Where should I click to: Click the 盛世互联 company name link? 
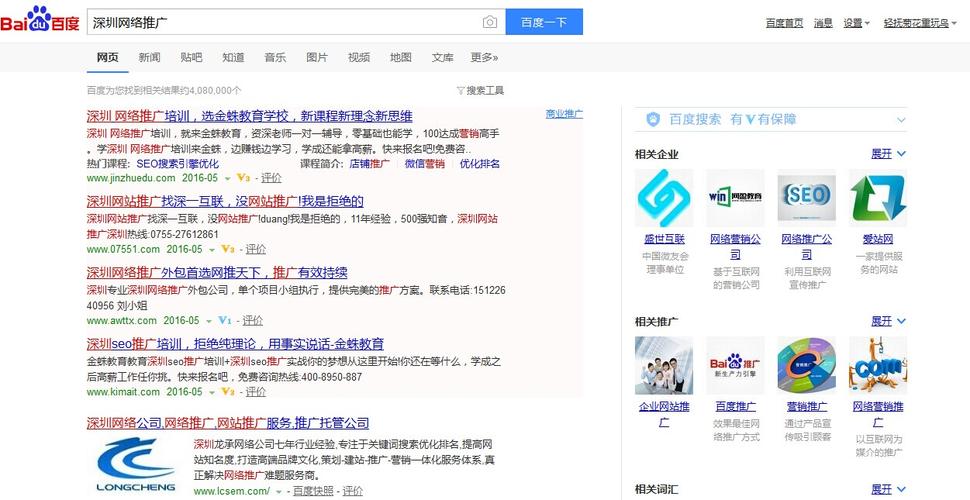(x=664, y=239)
